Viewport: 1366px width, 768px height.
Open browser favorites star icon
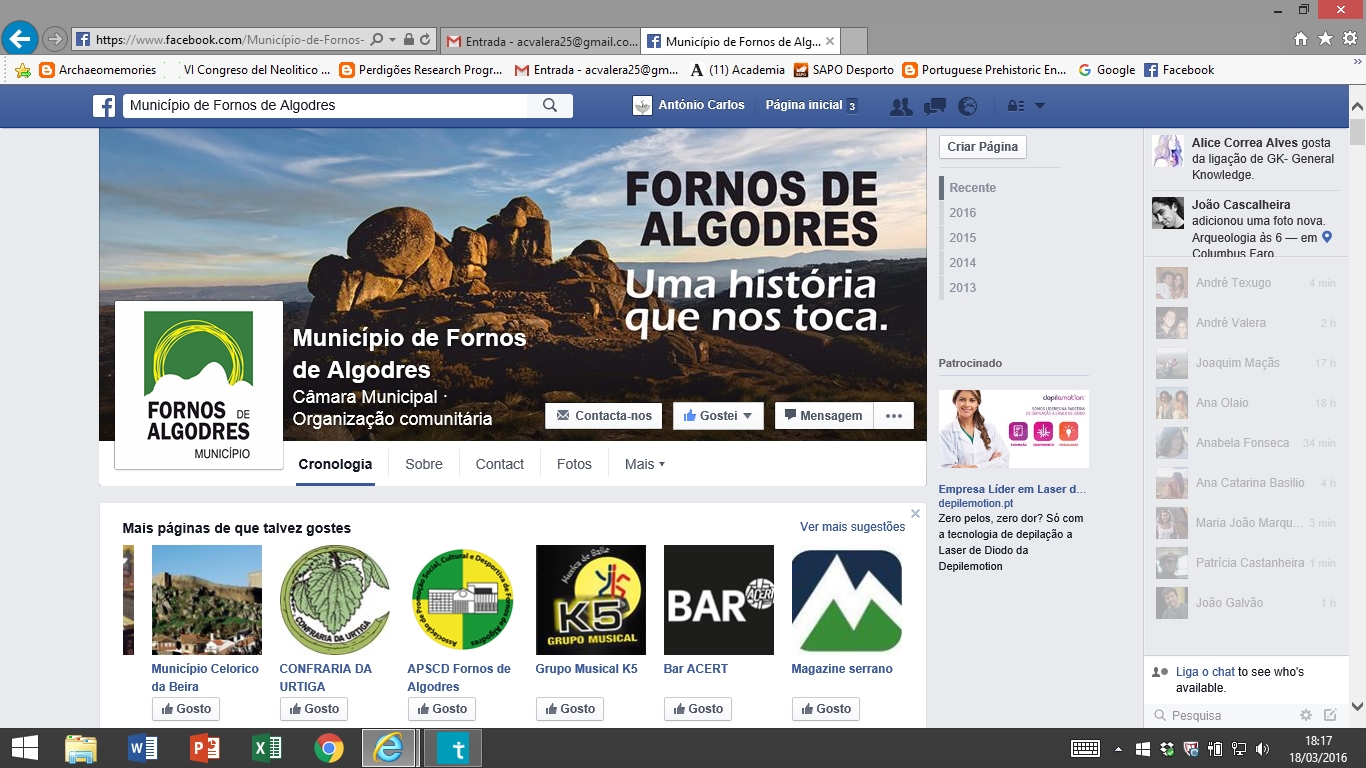pyautogui.click(x=1325, y=39)
